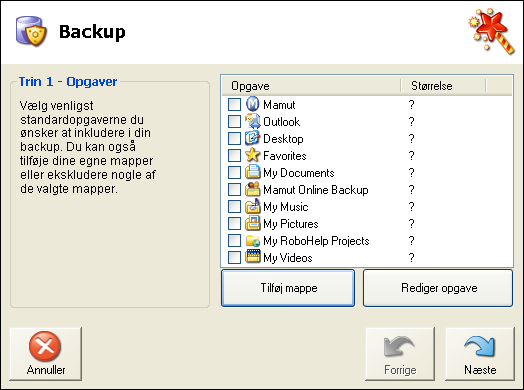The image size is (524, 390).
Task: Click the My Documents folder icon
Action: [x=253, y=172]
